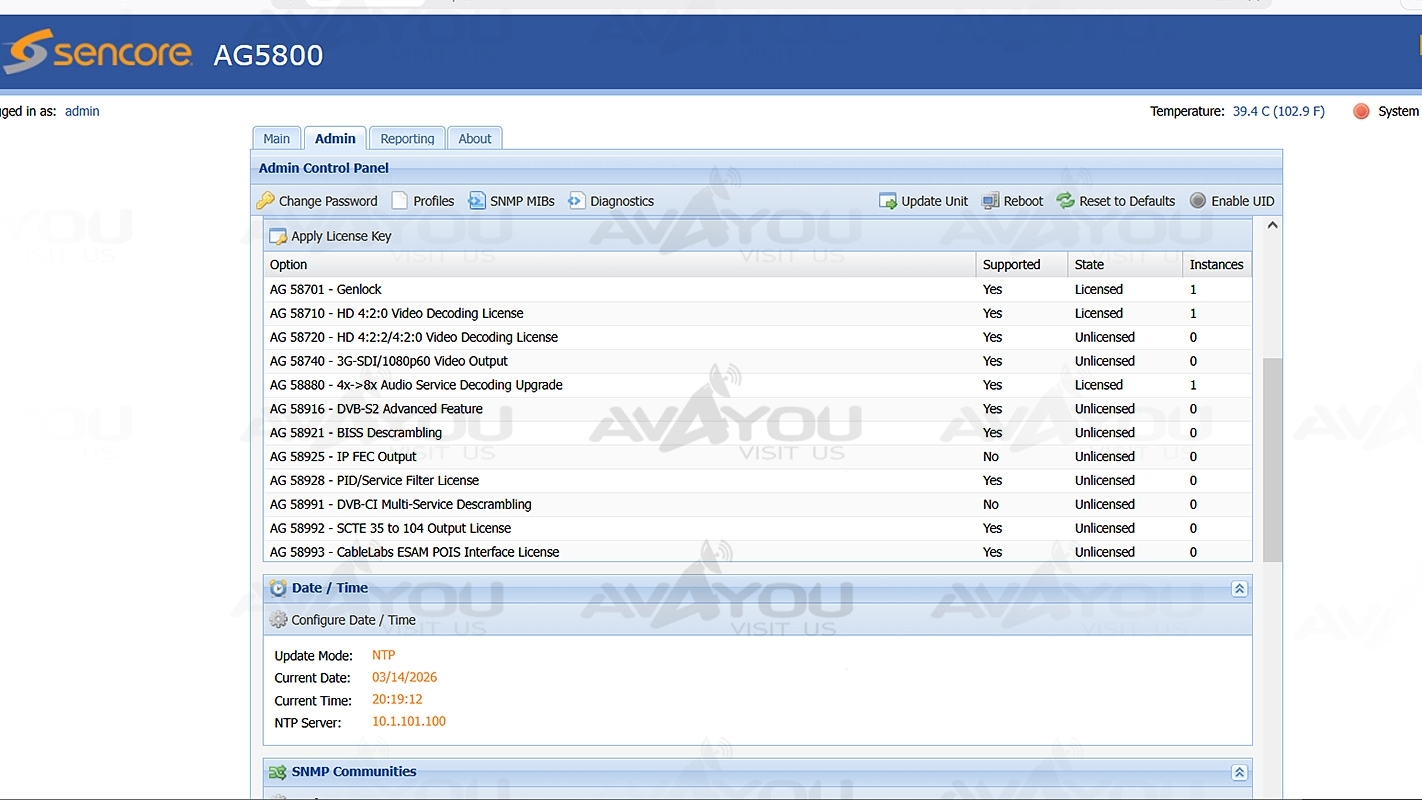
Task: Click the Apply License Key icon
Action: pyautogui.click(x=278, y=237)
